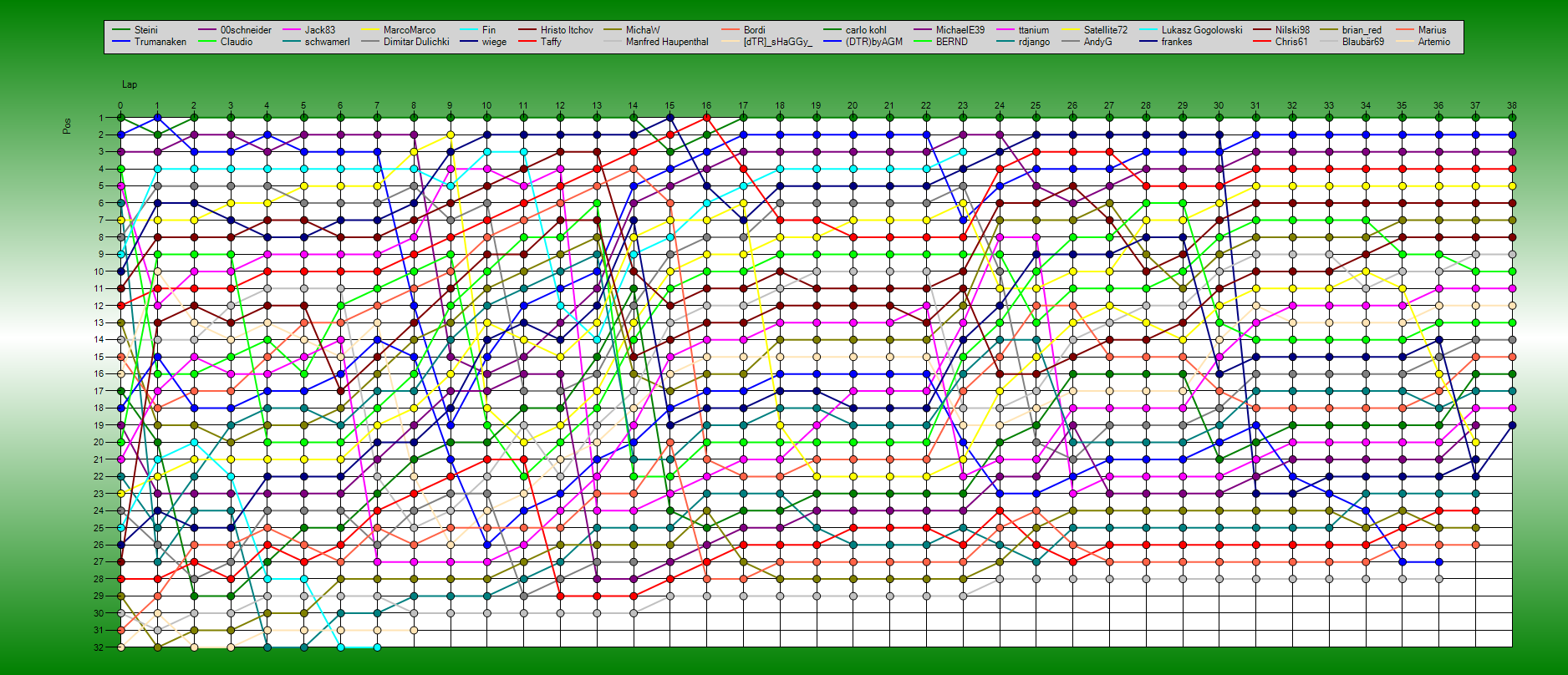Click the blue marker at lap 38 position 2

click(x=1512, y=134)
